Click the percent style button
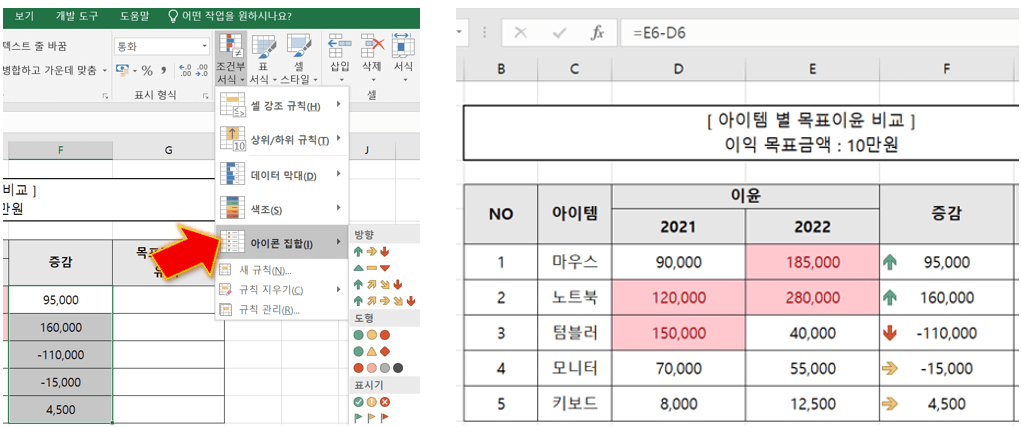This screenshot has width=1021, height=427. tap(147, 70)
